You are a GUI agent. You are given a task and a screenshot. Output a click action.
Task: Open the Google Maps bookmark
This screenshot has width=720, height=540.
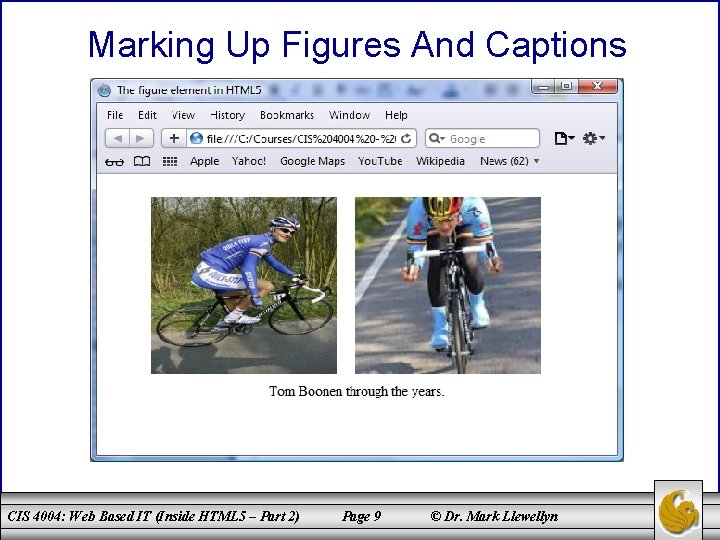pyautogui.click(x=312, y=161)
